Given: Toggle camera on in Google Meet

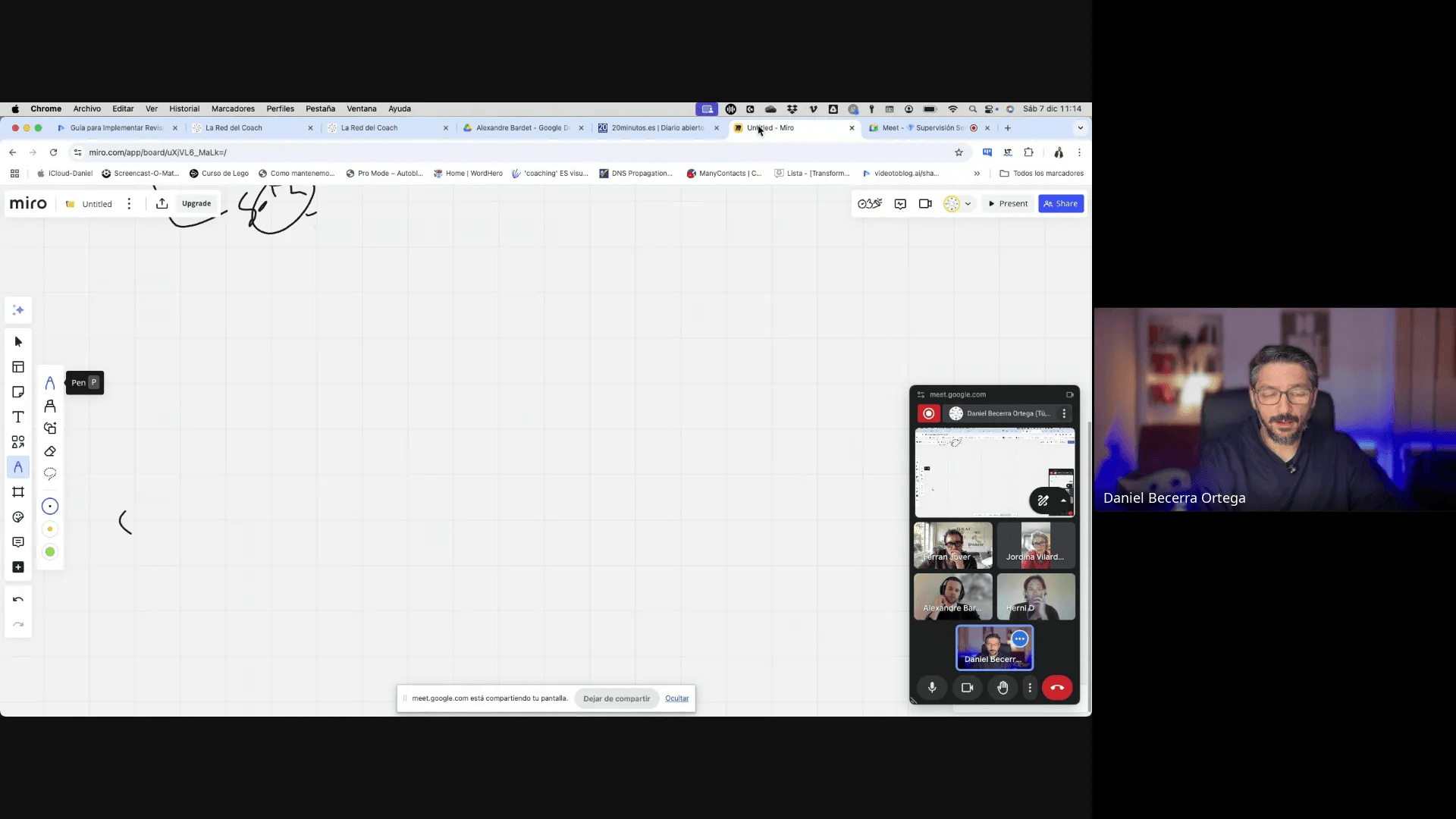Looking at the screenshot, I should click(966, 687).
